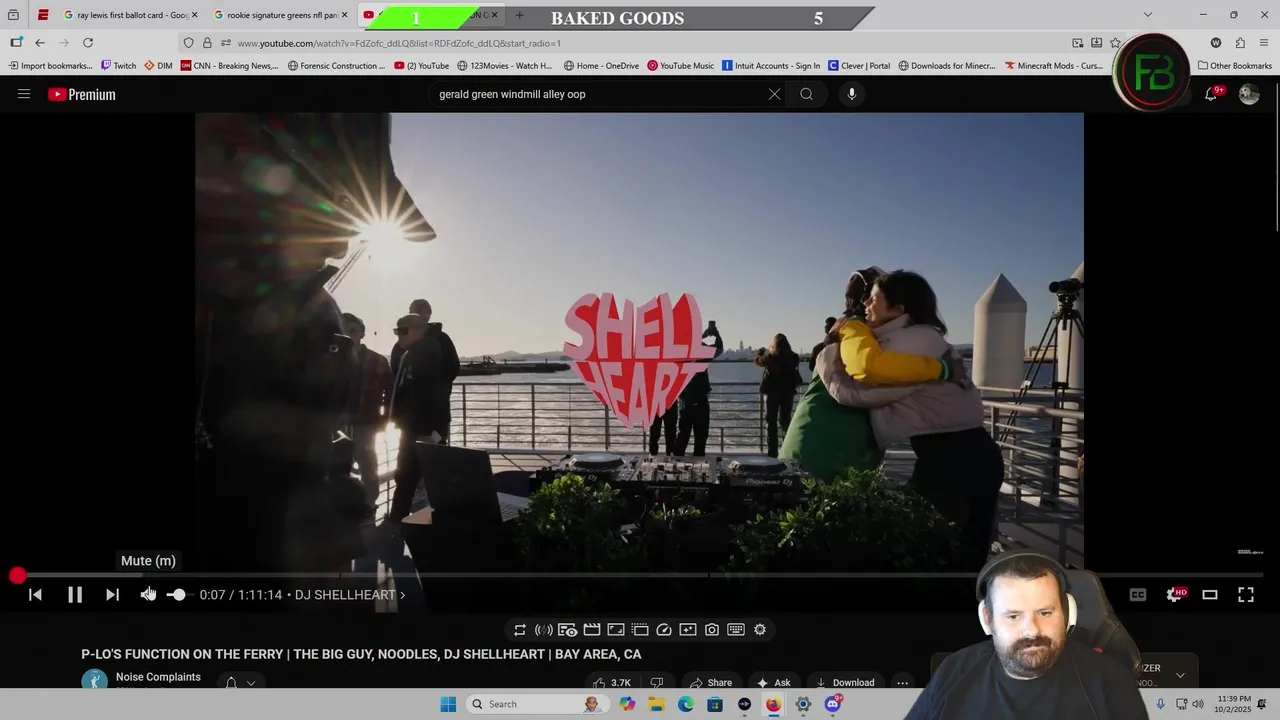Screen dimensions: 1280x720
Task: Skip to the previous video
Action: [35, 595]
